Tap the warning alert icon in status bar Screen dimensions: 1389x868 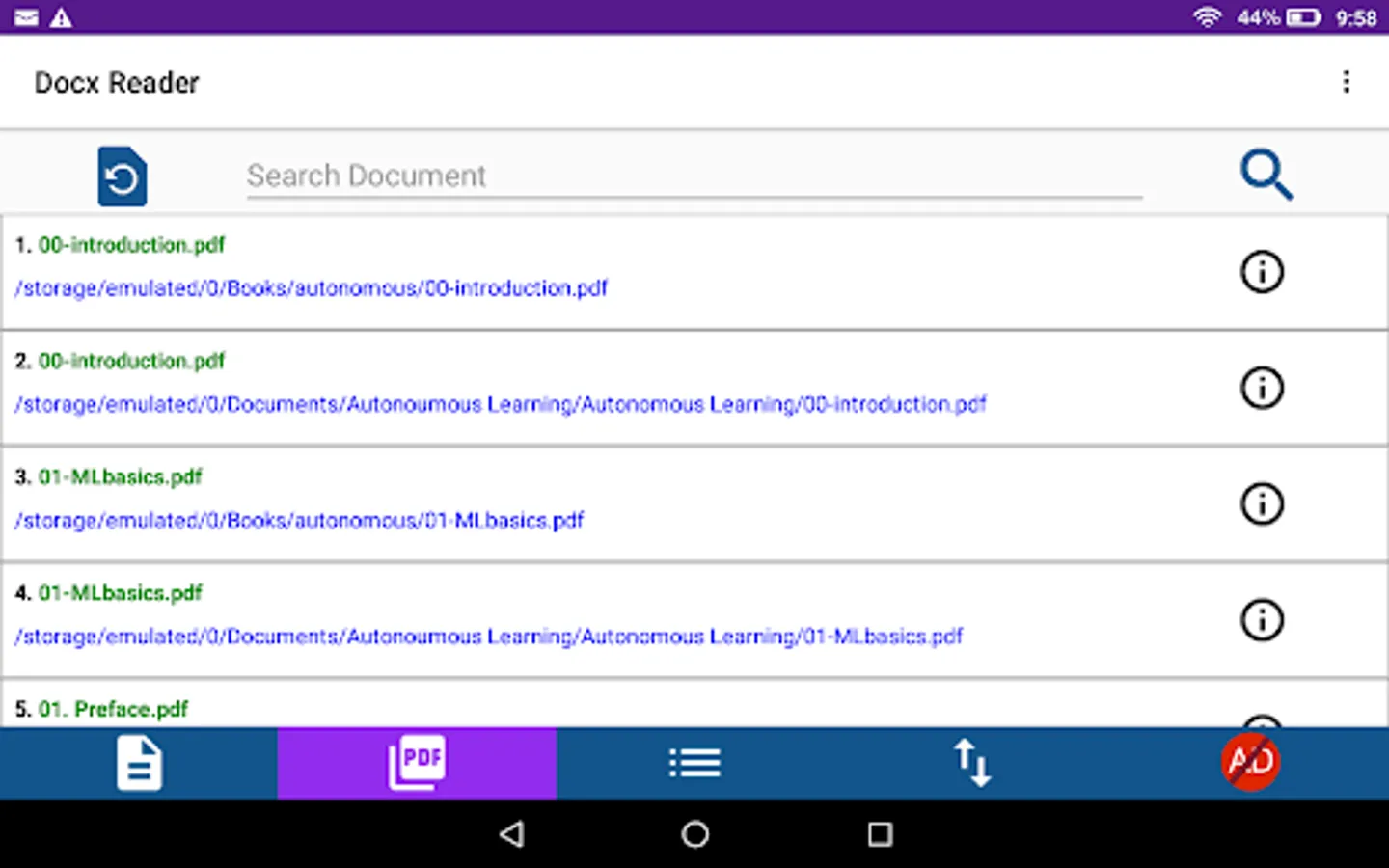(x=61, y=17)
